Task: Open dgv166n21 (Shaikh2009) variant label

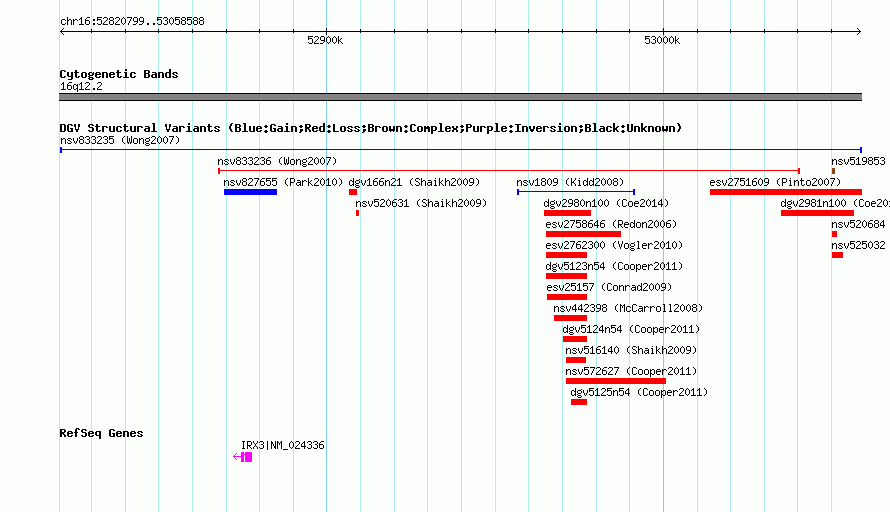Action: click(x=414, y=182)
